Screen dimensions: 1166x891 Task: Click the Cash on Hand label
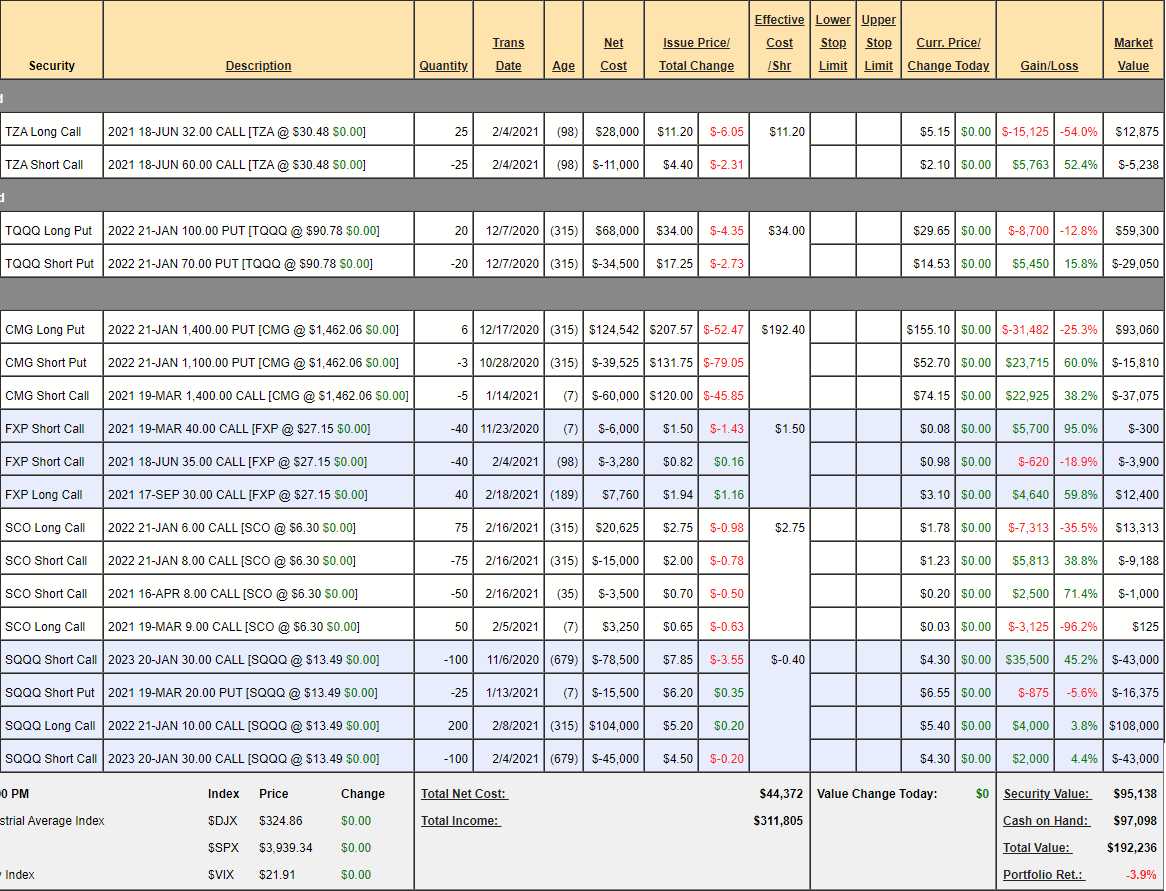(x=1043, y=821)
